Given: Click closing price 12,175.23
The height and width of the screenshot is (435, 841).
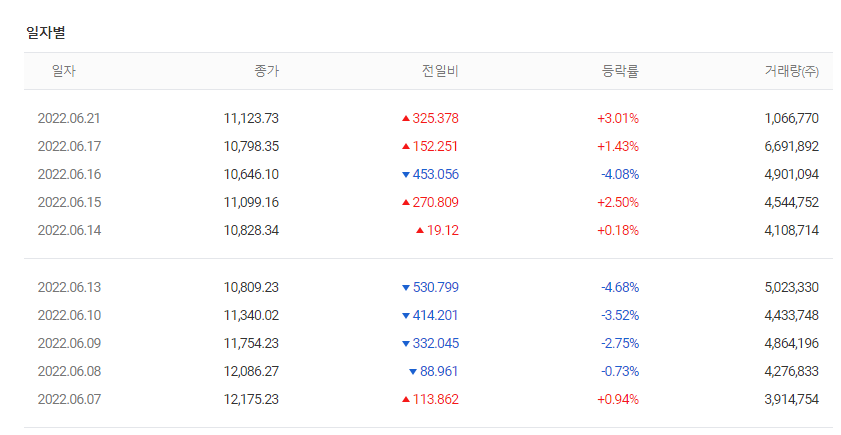Looking at the screenshot, I should click(x=251, y=399).
